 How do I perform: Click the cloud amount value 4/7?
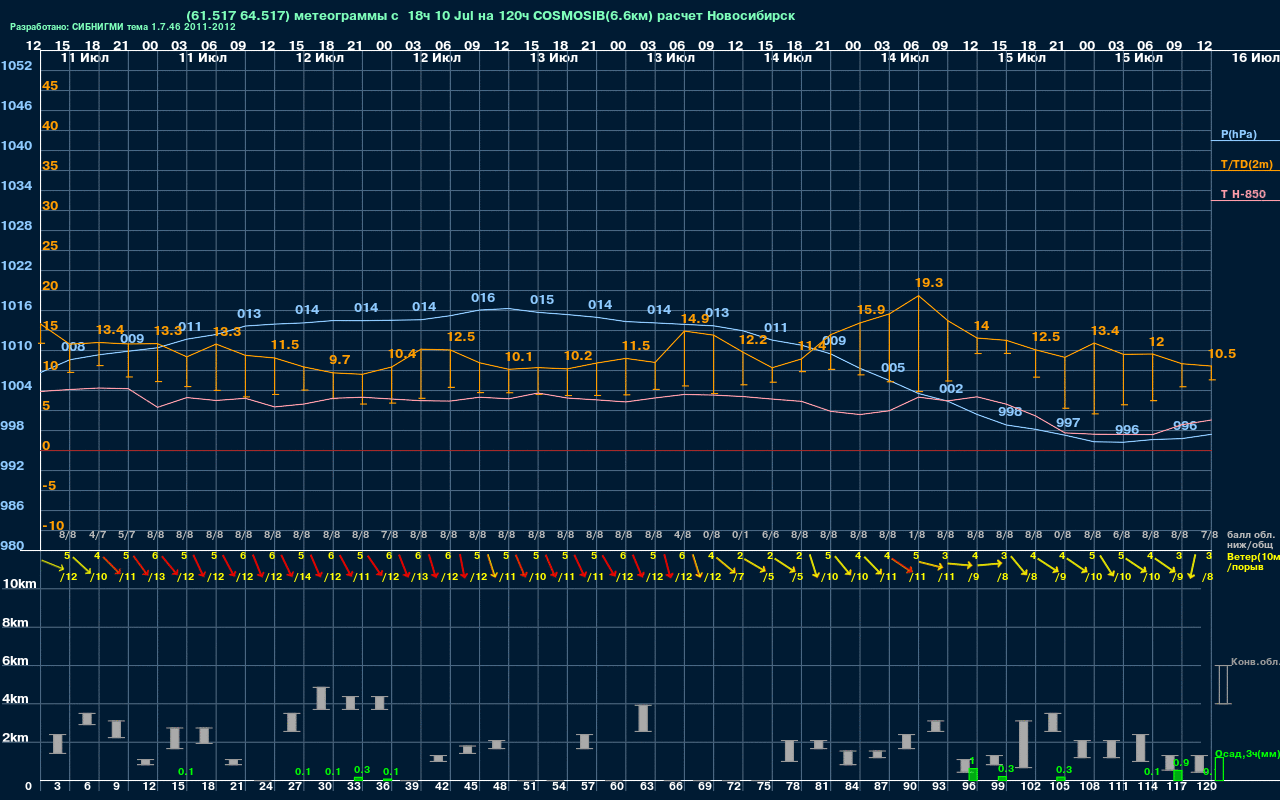[x=97, y=535]
